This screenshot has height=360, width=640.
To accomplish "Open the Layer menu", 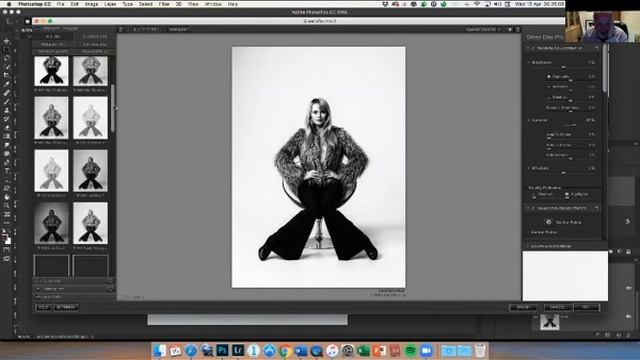I will [110, 4].
